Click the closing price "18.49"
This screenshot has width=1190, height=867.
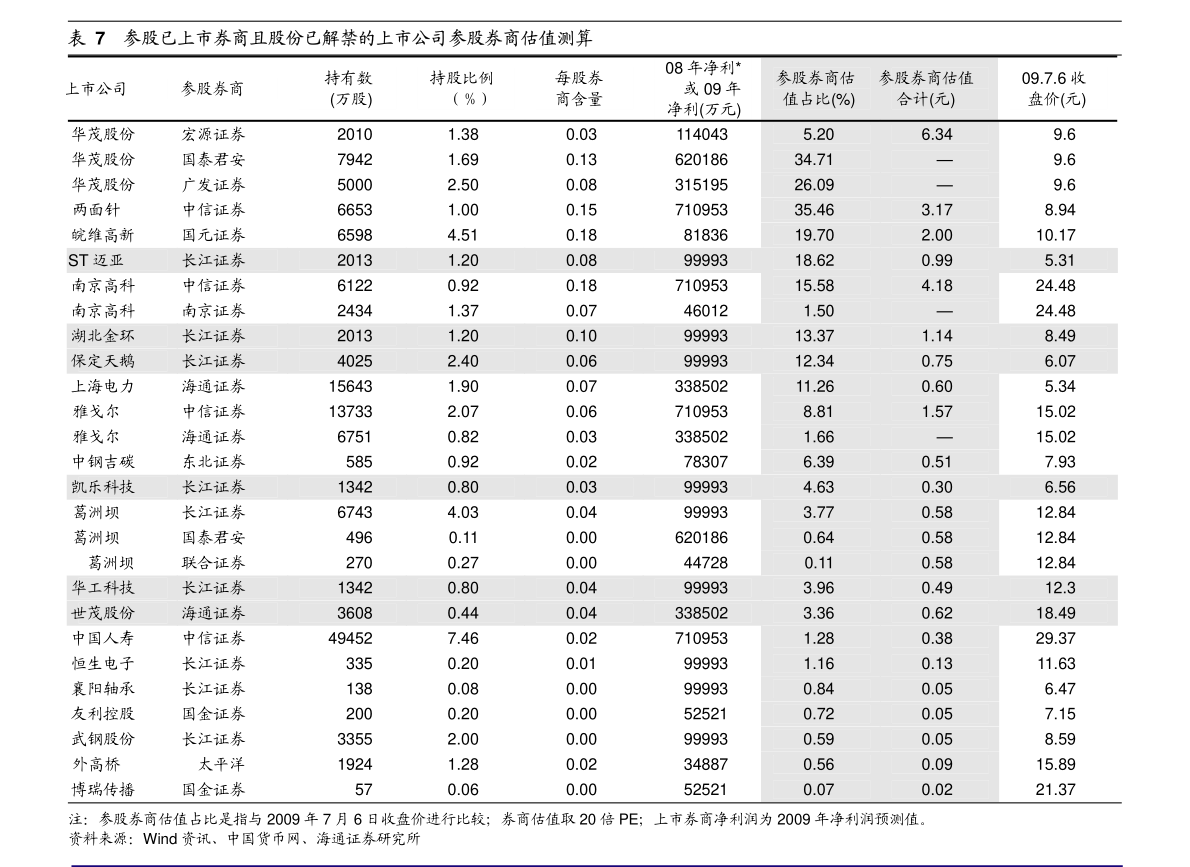[1056, 613]
